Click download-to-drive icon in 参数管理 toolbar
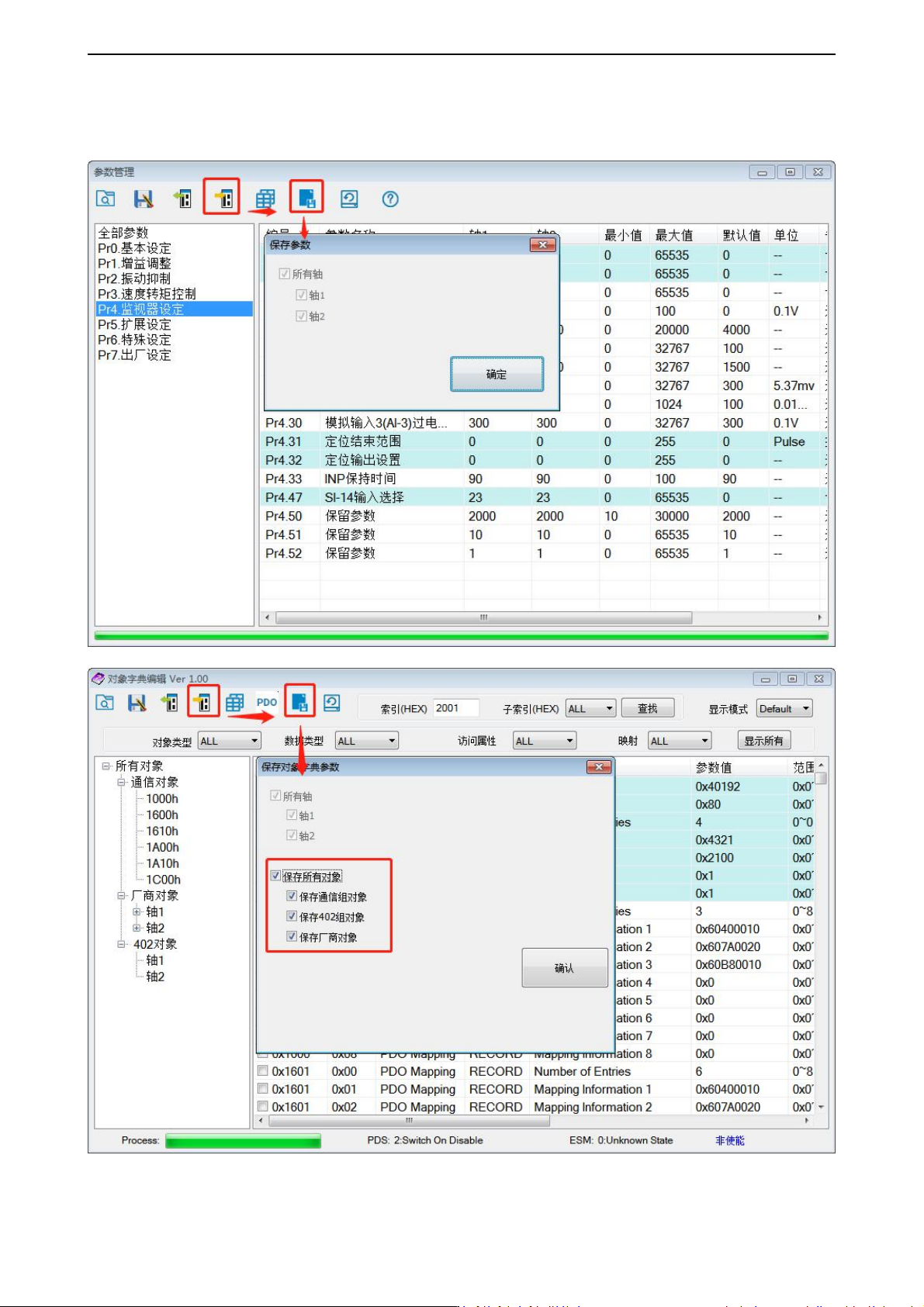The width and height of the screenshot is (924, 1307). 224,199
